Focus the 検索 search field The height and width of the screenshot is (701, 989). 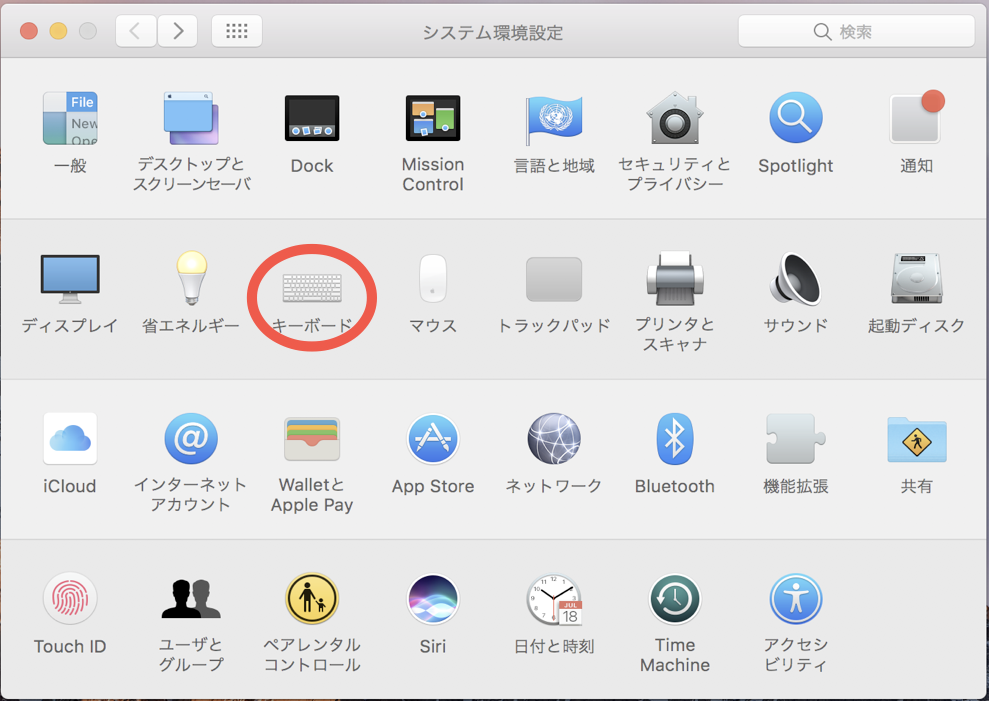(x=857, y=31)
